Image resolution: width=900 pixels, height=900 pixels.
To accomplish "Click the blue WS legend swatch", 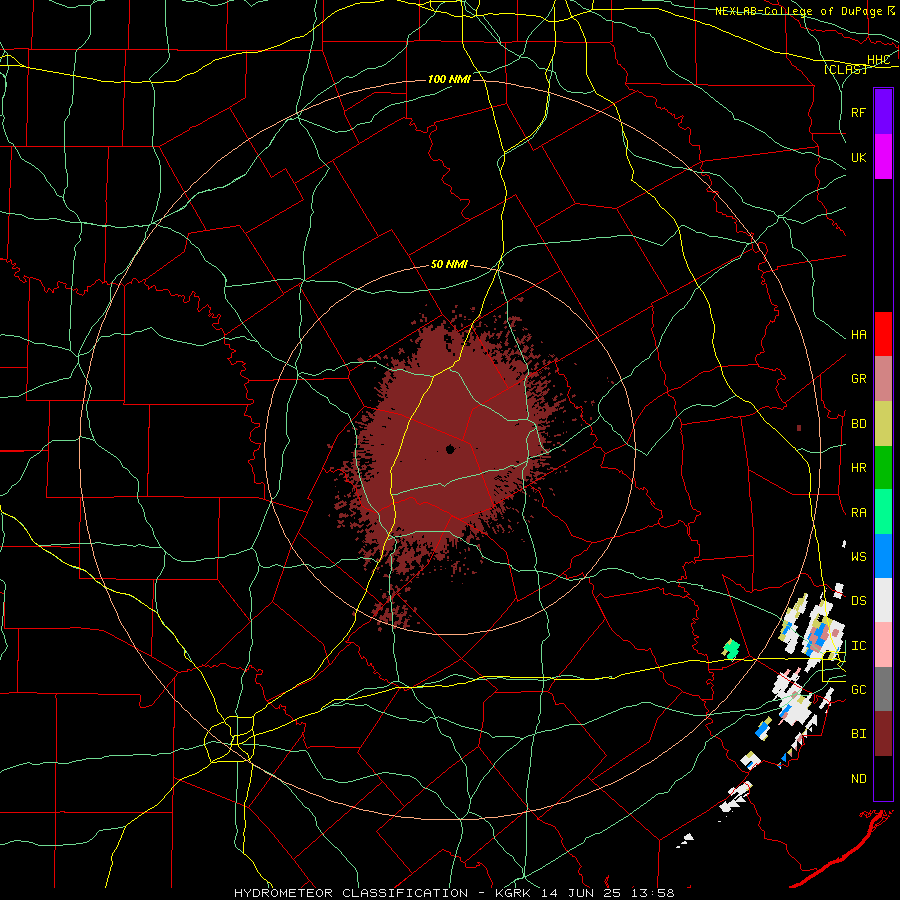I will coord(883,556).
